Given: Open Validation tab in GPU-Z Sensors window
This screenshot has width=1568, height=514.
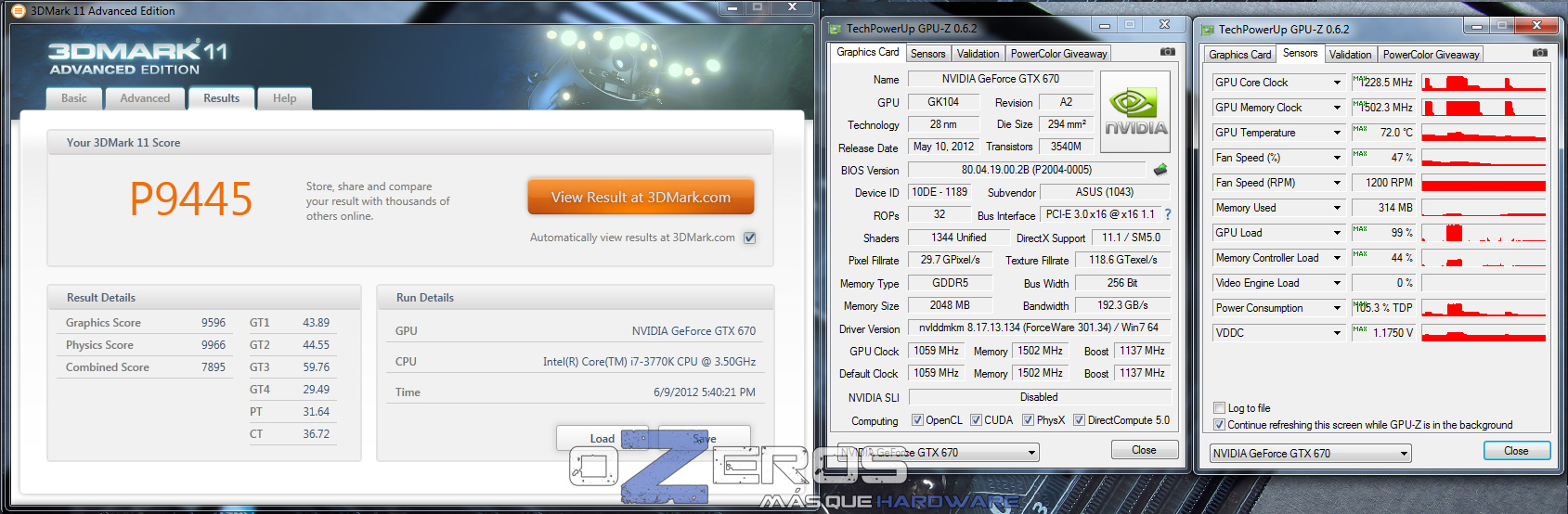Looking at the screenshot, I should [x=1351, y=55].
